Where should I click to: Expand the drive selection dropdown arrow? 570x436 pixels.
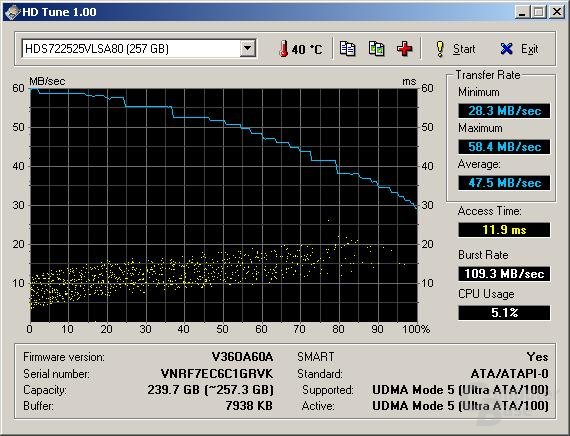click(248, 48)
